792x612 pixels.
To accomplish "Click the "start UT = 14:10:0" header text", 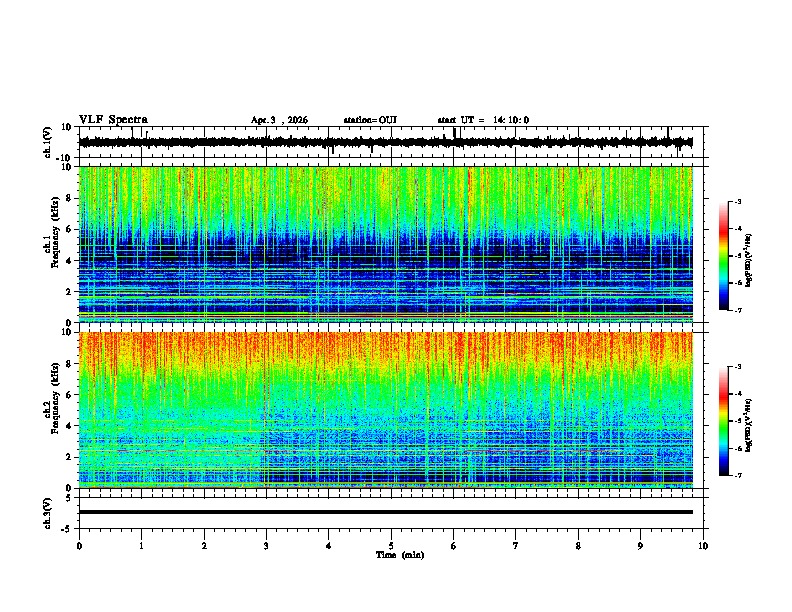I will point(483,120).
